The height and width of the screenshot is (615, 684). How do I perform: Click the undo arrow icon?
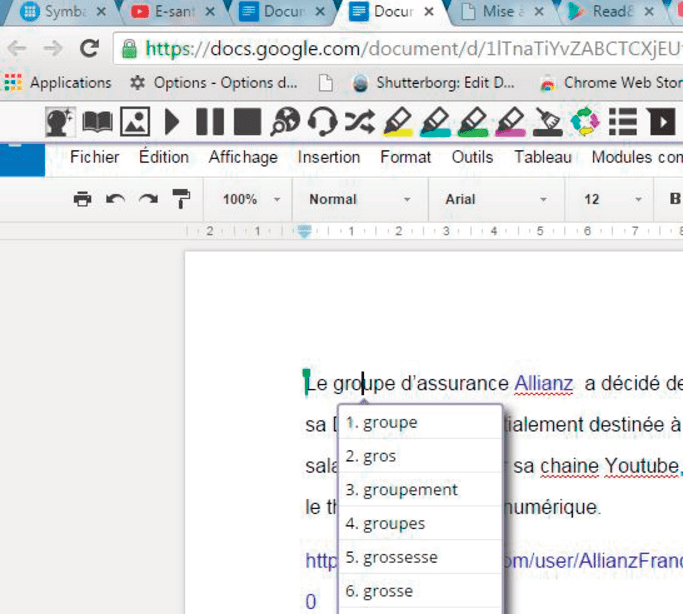(x=115, y=199)
